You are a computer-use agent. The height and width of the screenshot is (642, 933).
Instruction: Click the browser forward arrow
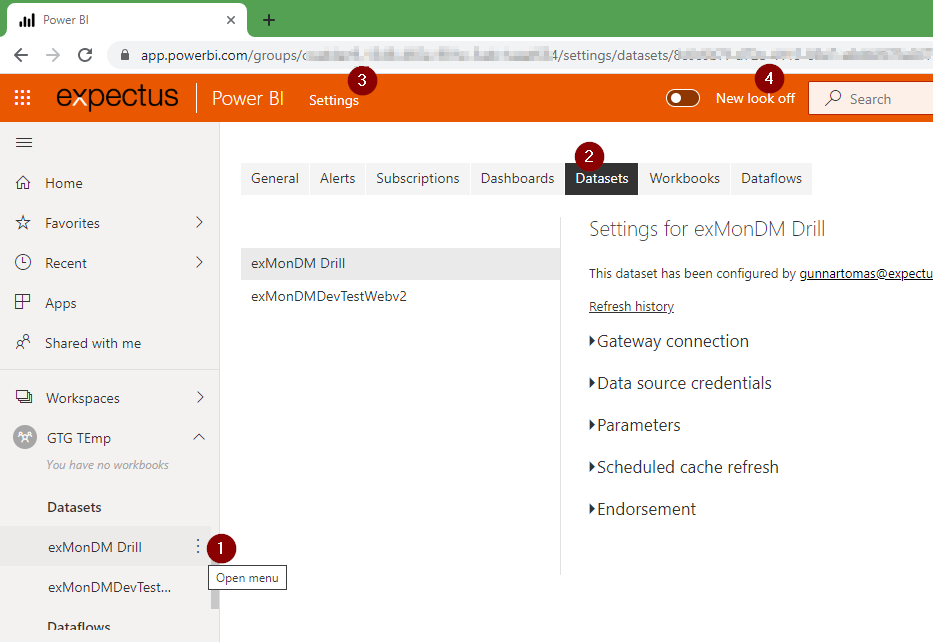(x=53, y=55)
